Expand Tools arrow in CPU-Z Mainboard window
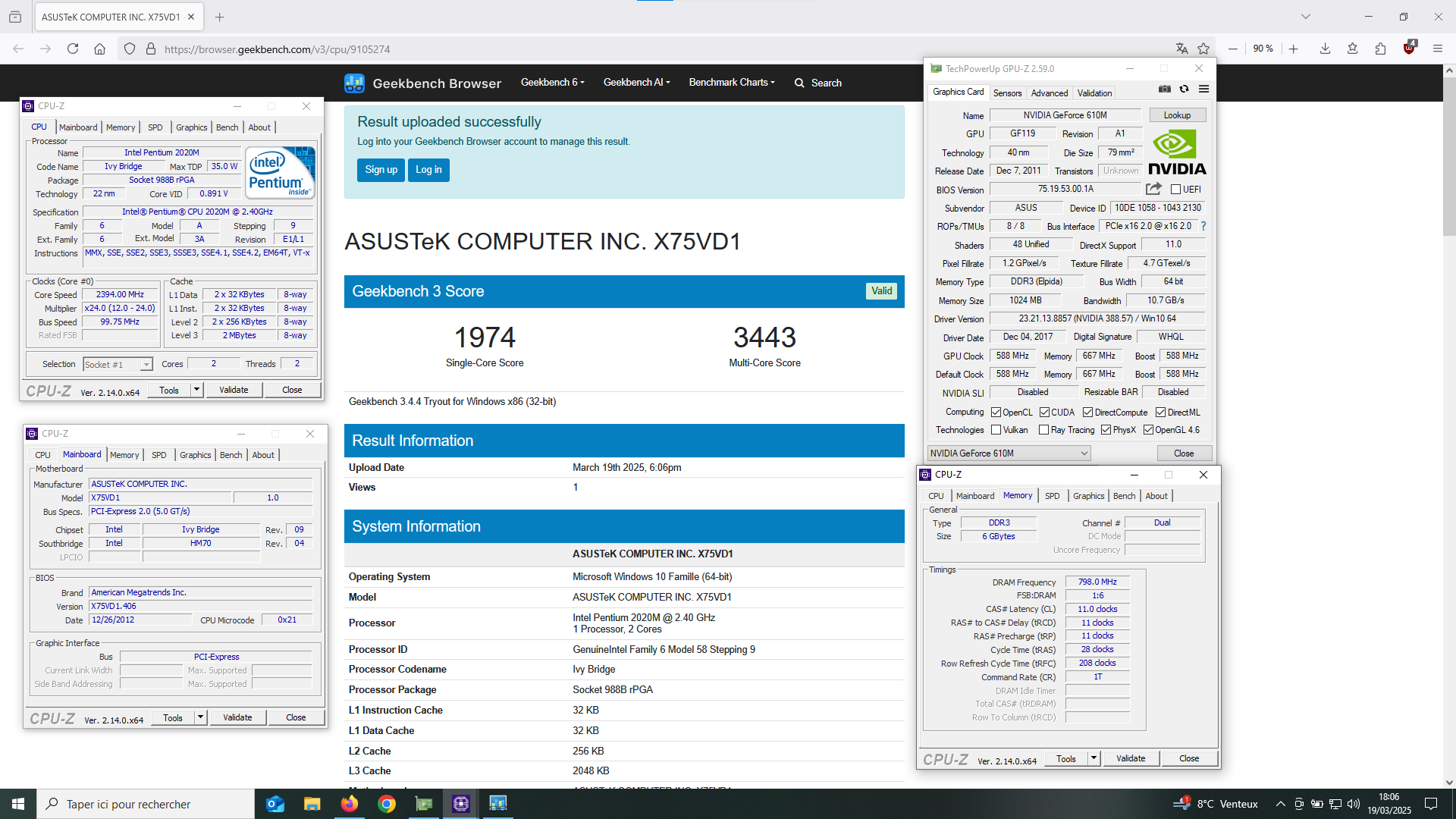1456x819 pixels. [200, 717]
